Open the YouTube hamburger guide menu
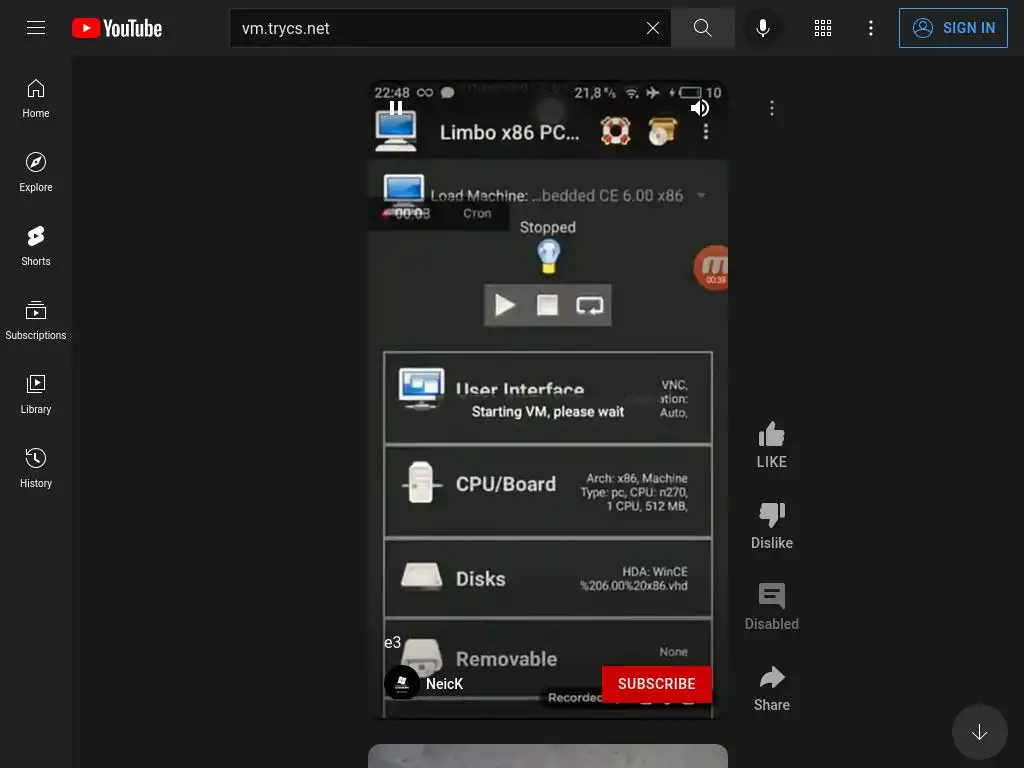The width and height of the screenshot is (1024, 768). tap(36, 27)
